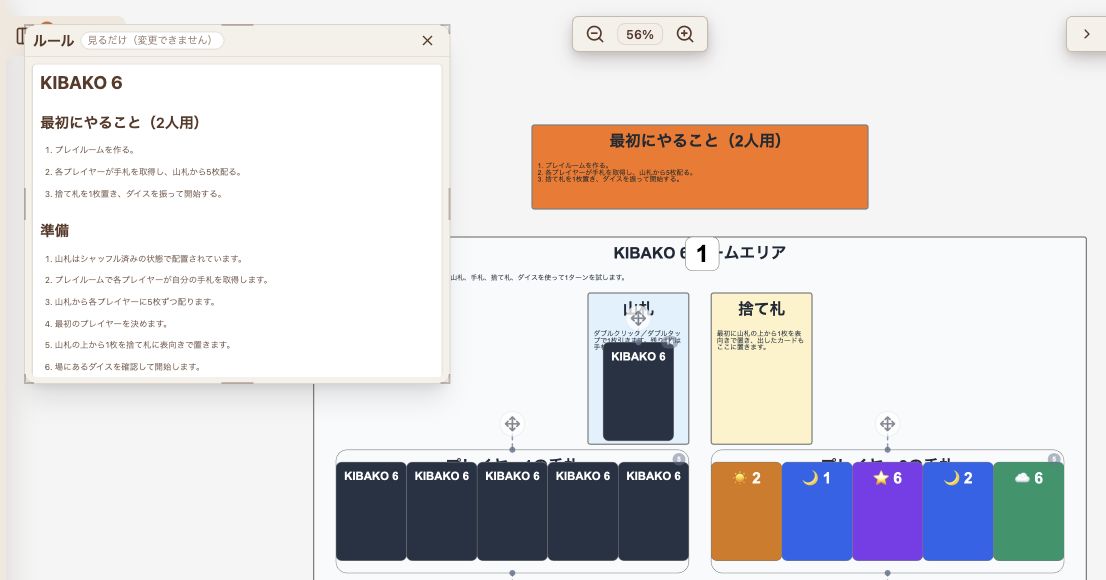Click the move handle above player 1's hand
This screenshot has width=1106, height=580.
[x=512, y=424]
